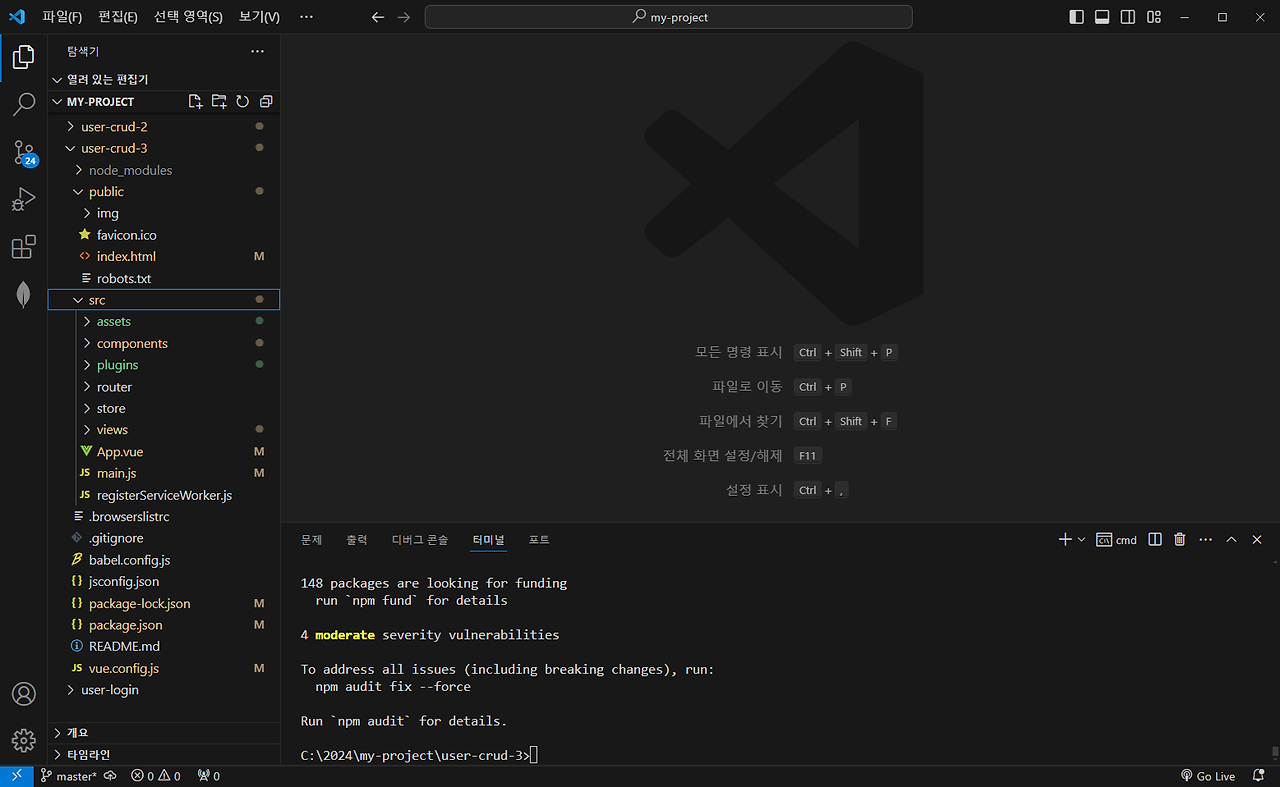This screenshot has width=1280, height=787.
Task: Expand the components folder
Action: point(164,343)
